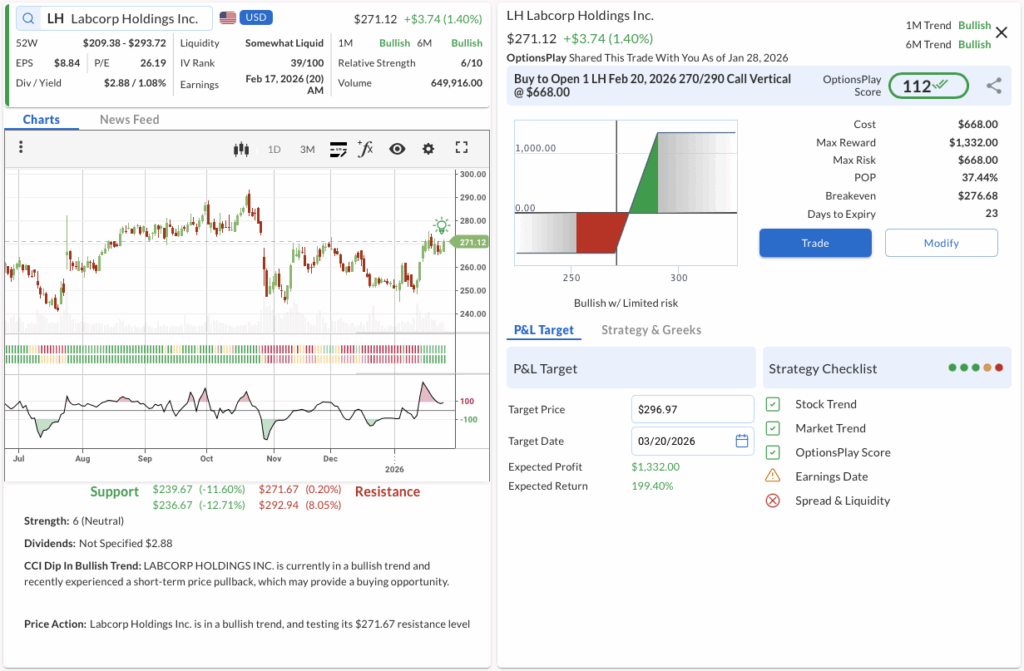Click the Modify button
Screen dimensions: 1024x671
[940, 243]
